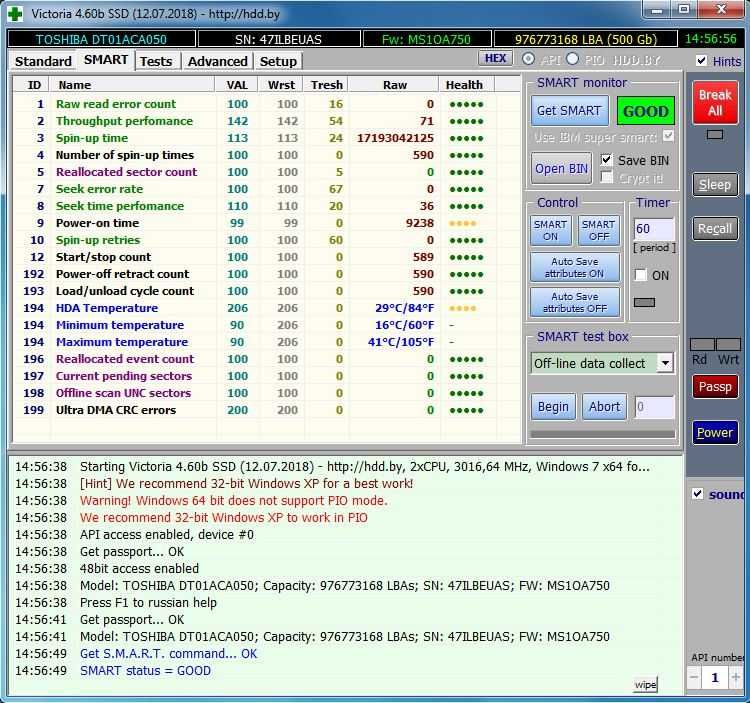The height and width of the screenshot is (703, 750).
Task: Click the Raw column header
Action: (395, 85)
